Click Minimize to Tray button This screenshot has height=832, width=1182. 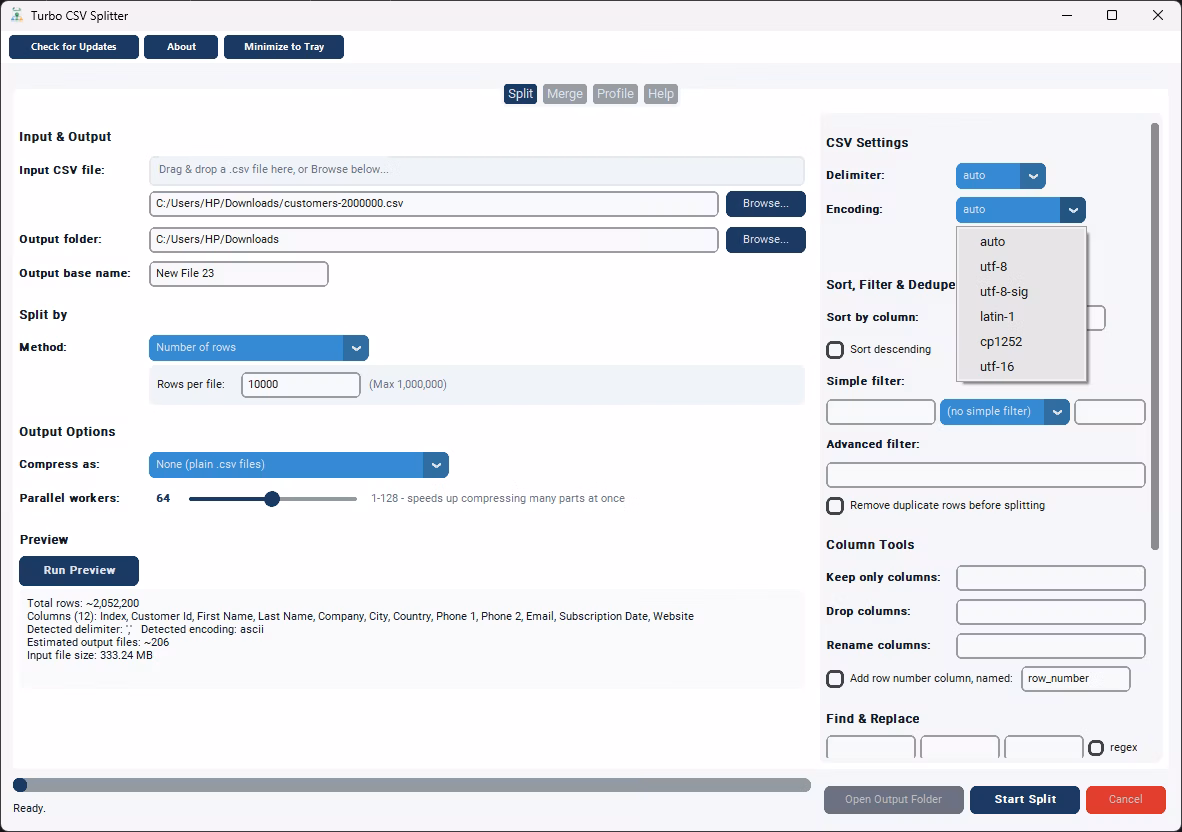click(284, 47)
